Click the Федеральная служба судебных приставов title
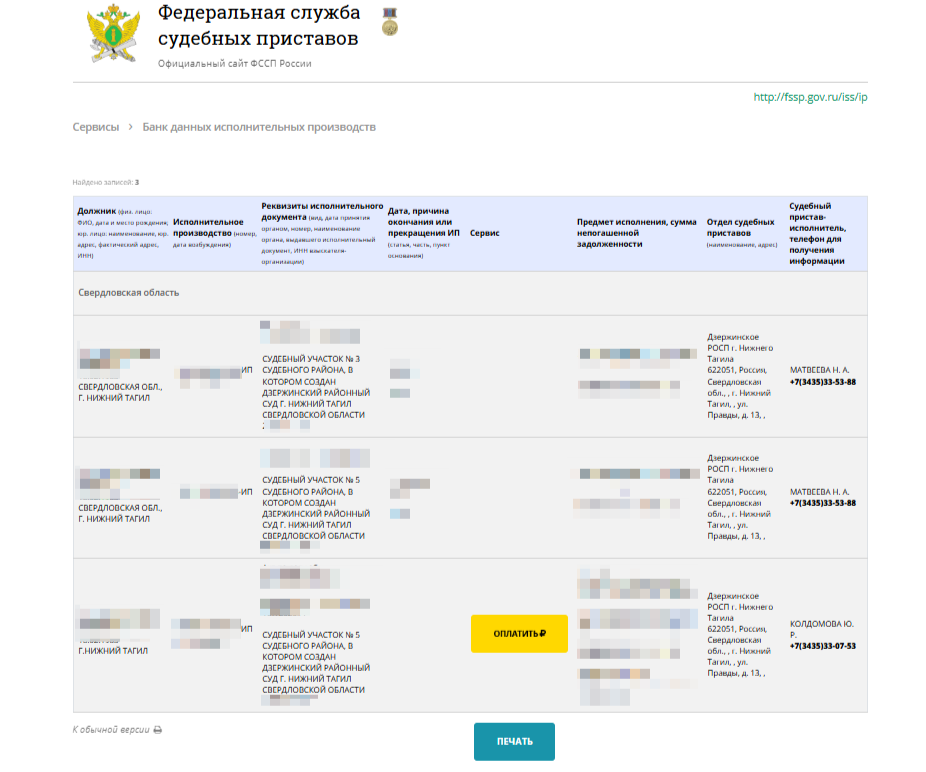The image size is (926, 772). click(259, 25)
